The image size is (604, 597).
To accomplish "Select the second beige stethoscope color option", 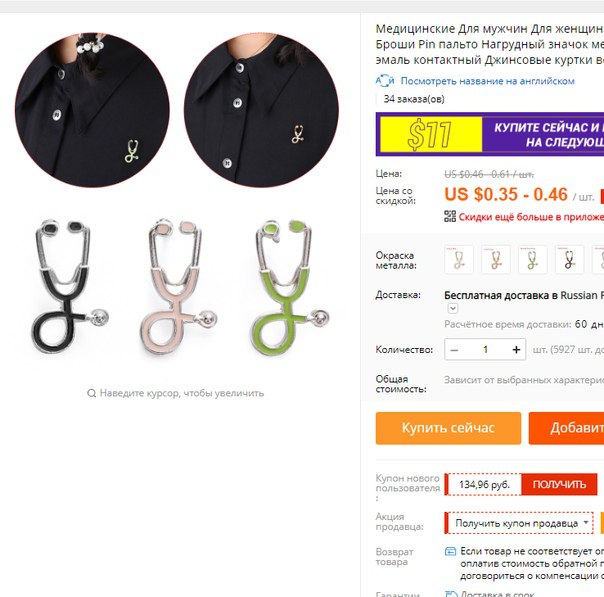I will [496, 260].
